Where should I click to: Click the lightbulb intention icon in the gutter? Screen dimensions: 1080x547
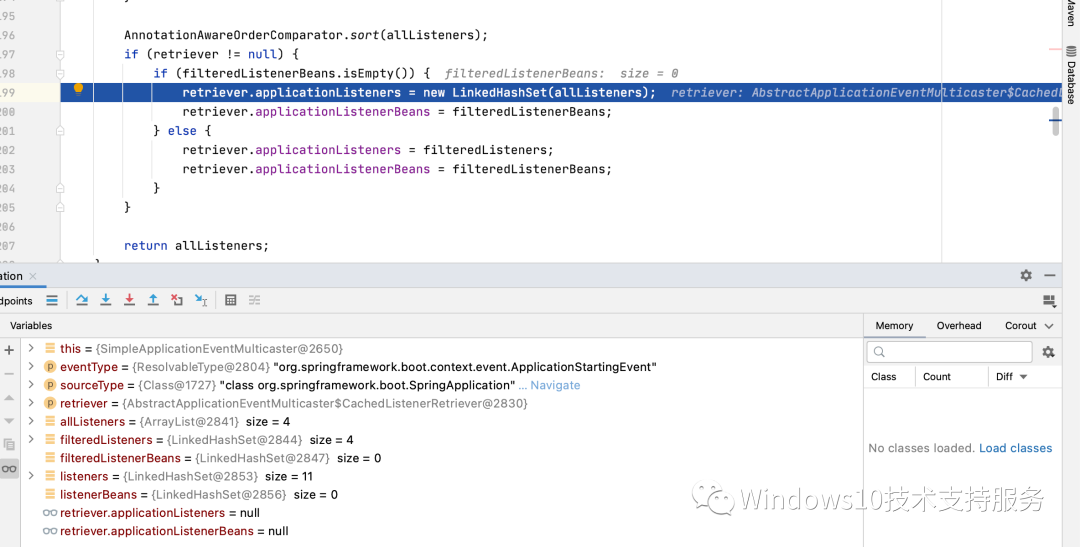[x=79, y=88]
